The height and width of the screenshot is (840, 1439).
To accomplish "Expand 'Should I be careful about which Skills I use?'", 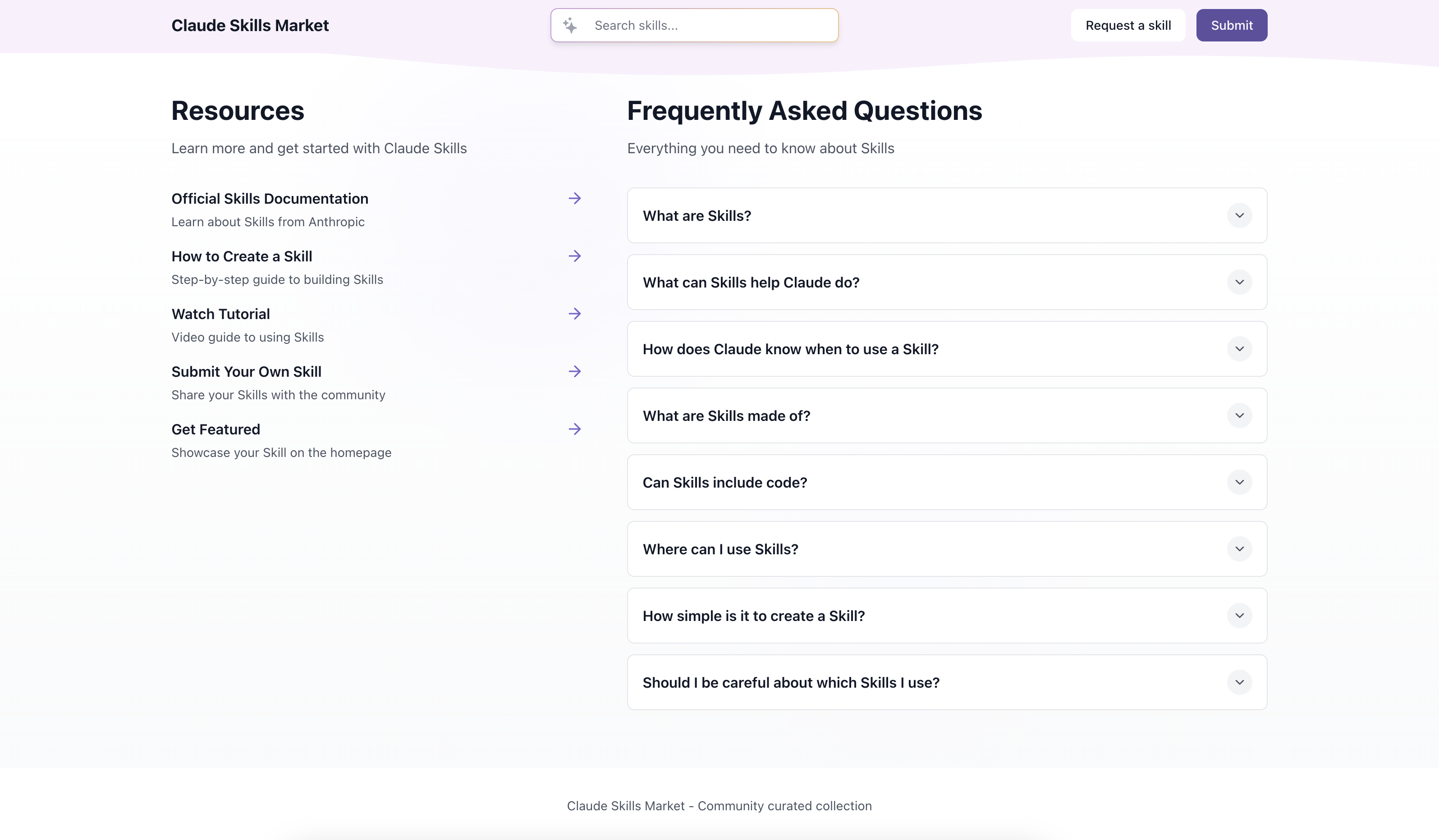I will click(x=1239, y=682).
